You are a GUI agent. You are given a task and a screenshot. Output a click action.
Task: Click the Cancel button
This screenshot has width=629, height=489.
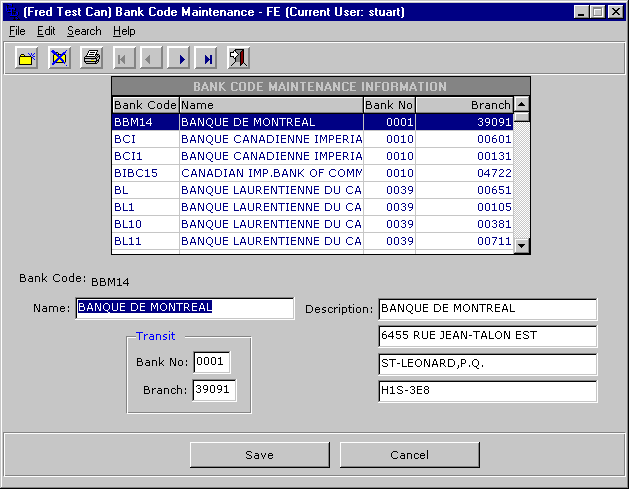[x=410, y=455]
